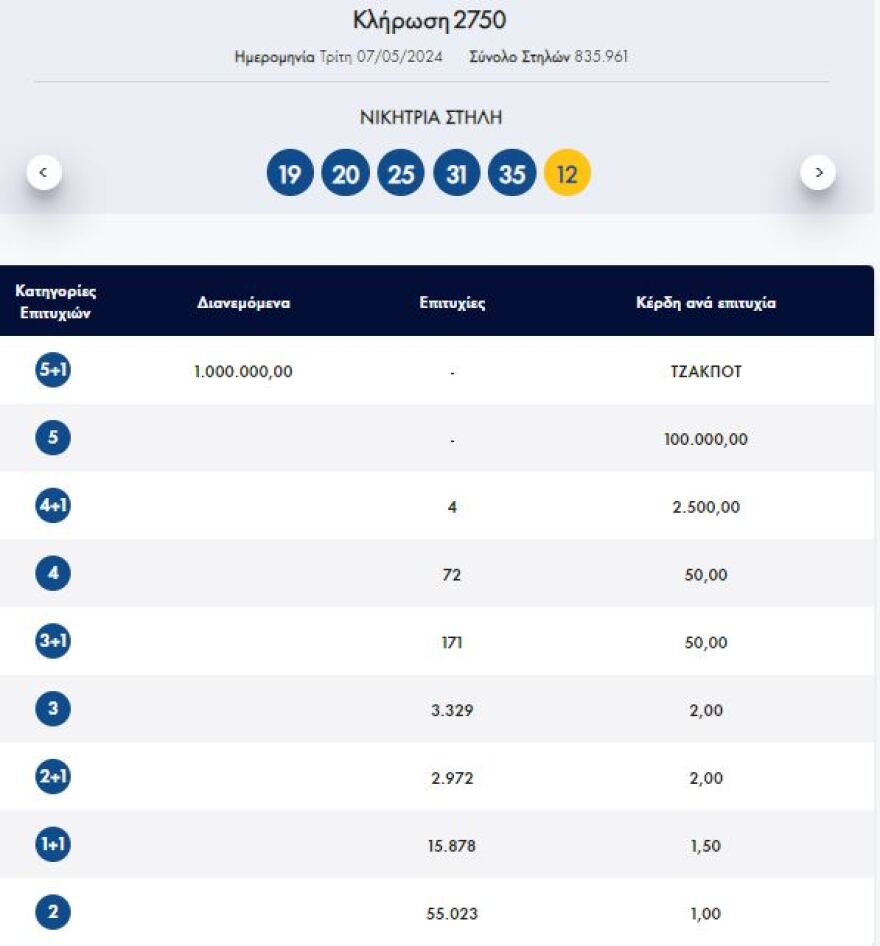Click winning number ball 19
Viewport: 880px width, 946px height.
[290, 175]
